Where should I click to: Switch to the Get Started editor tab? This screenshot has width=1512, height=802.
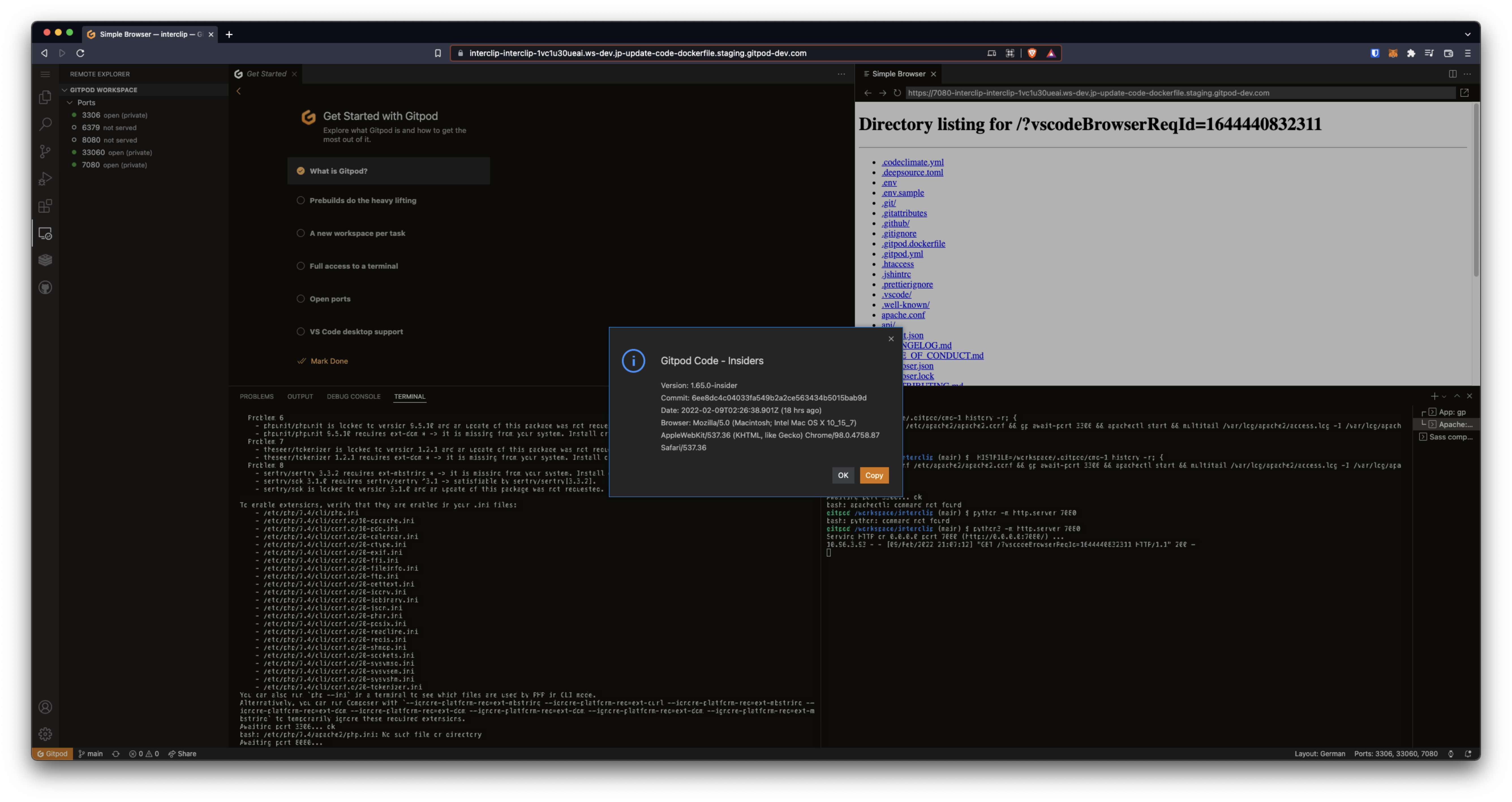click(266, 74)
